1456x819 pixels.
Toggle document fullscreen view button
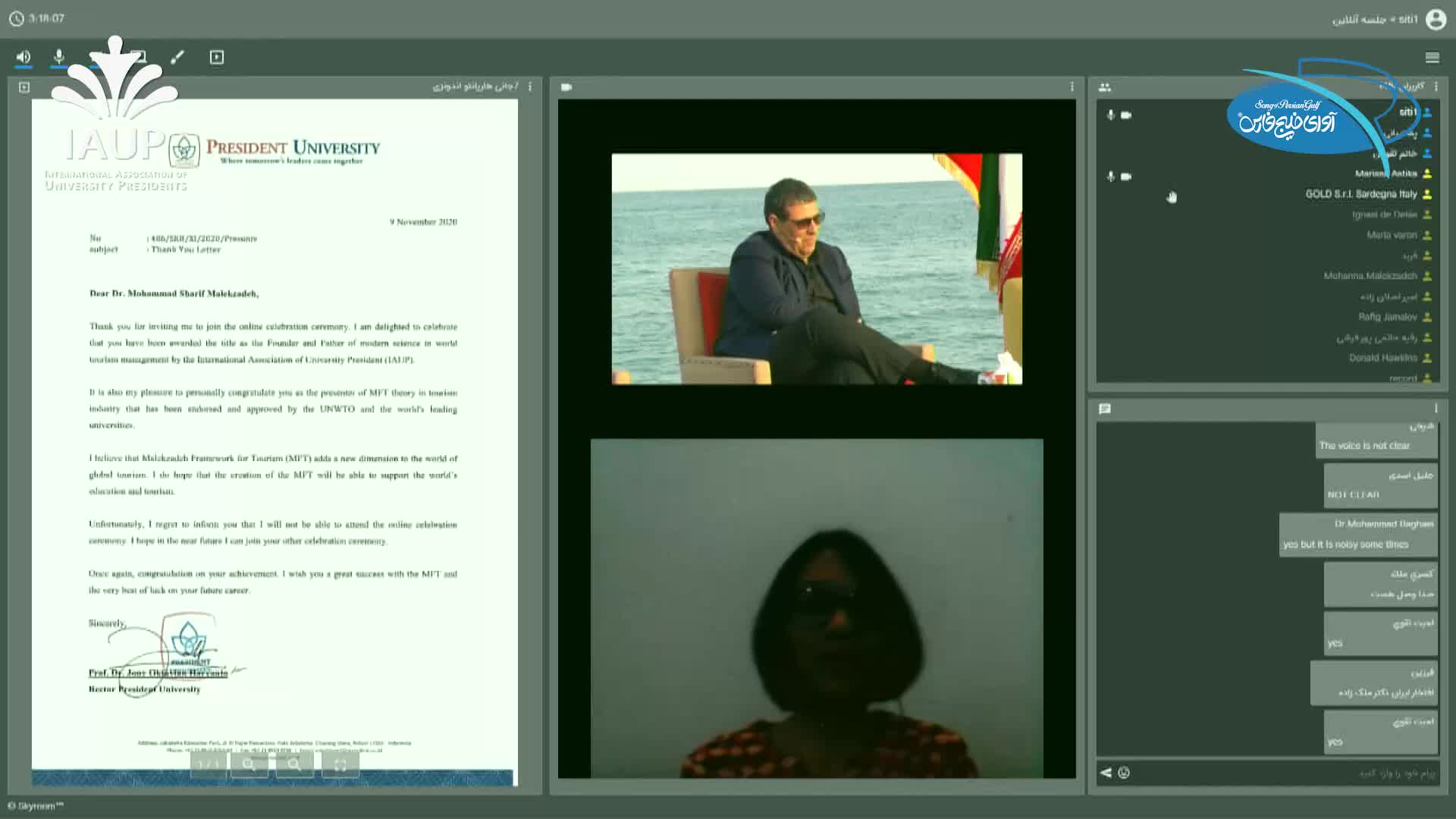point(340,764)
